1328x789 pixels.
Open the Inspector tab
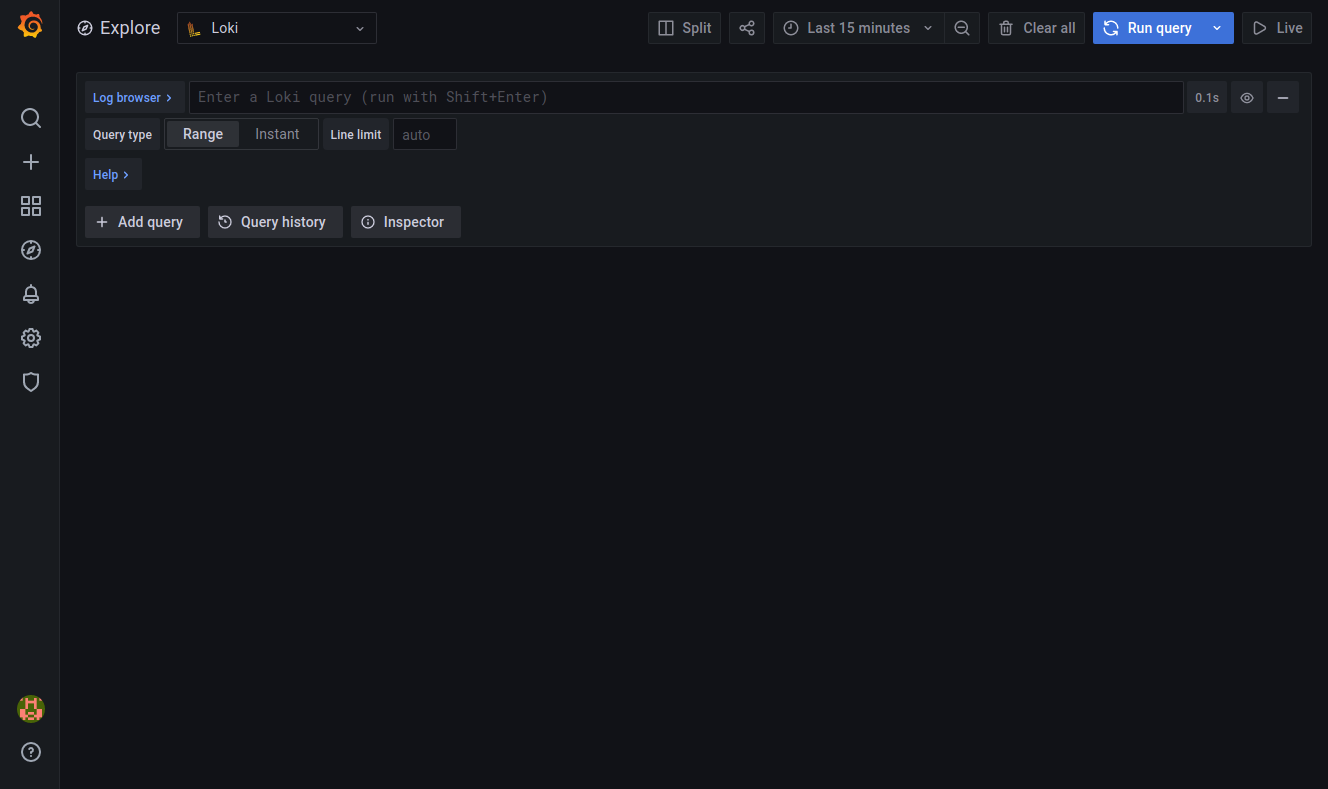tap(405, 222)
